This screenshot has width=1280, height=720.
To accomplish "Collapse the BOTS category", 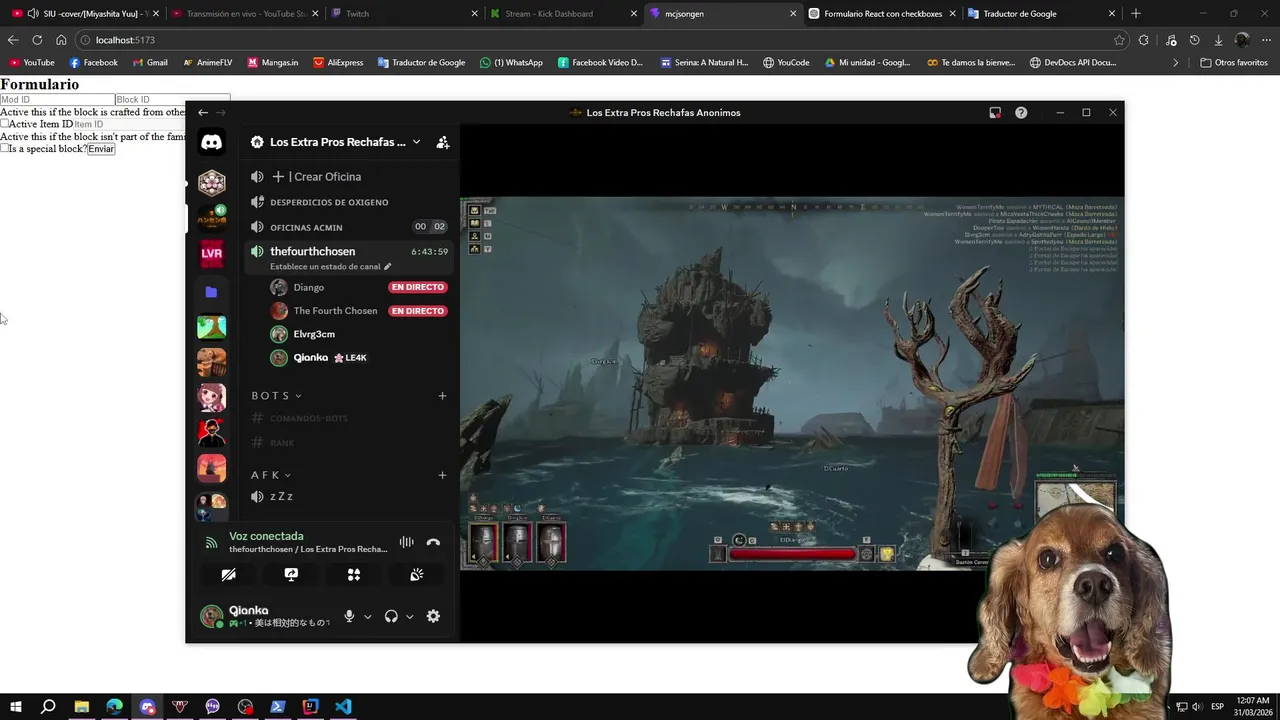I will (x=276, y=396).
